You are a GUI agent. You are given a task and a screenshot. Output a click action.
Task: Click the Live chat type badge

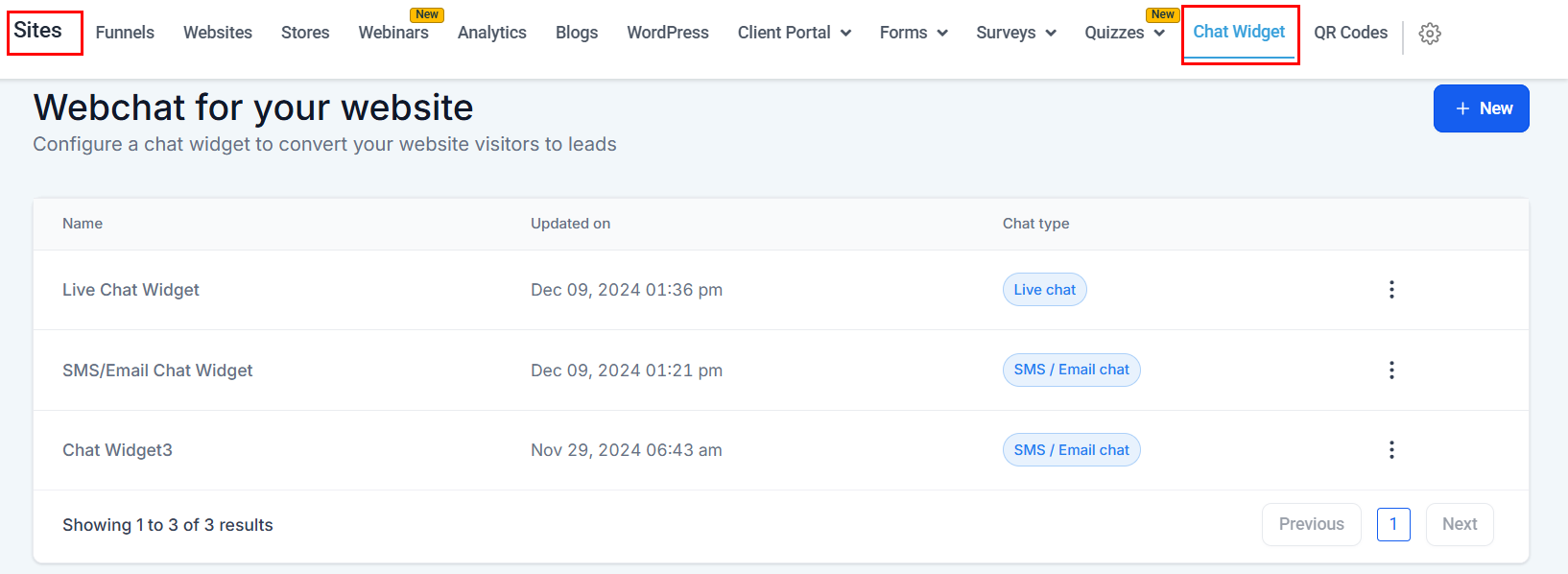pos(1044,290)
